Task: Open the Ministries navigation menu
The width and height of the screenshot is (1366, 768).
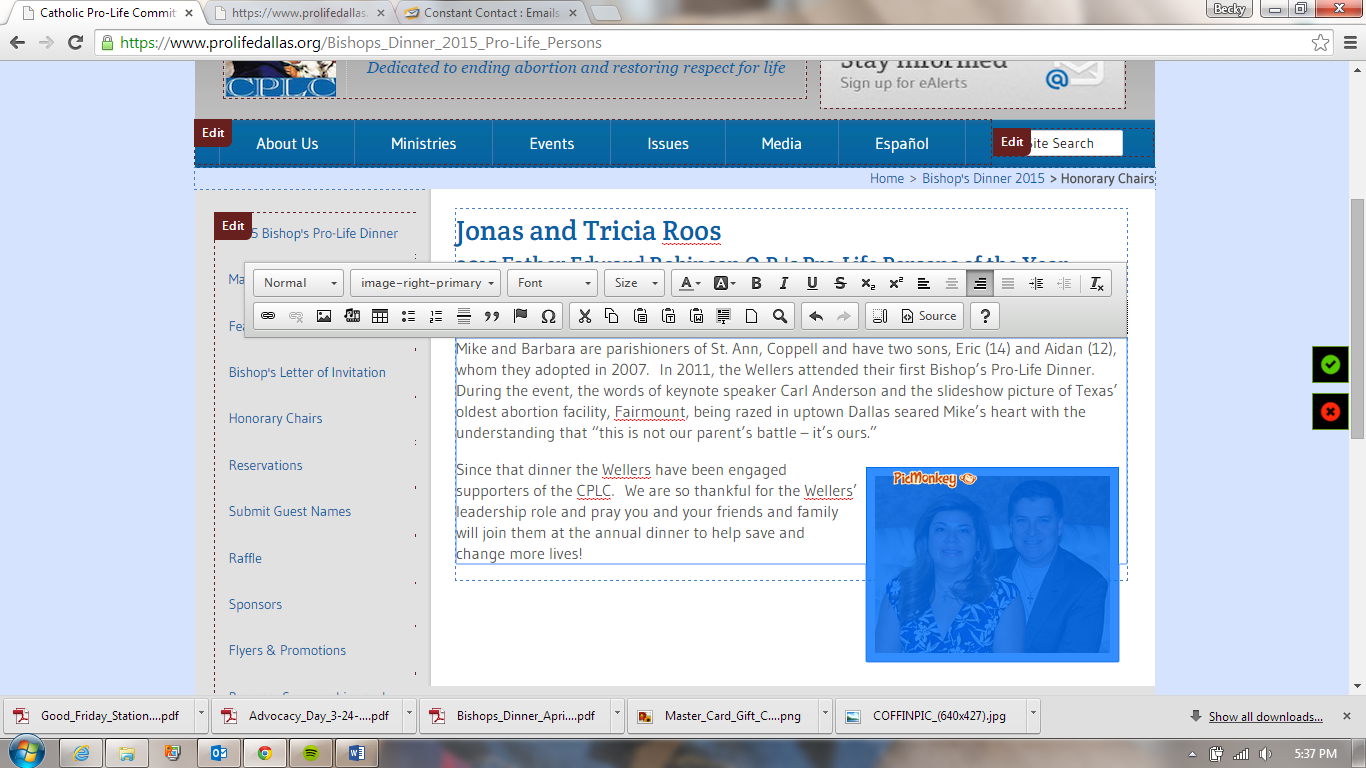Action: [x=424, y=144]
